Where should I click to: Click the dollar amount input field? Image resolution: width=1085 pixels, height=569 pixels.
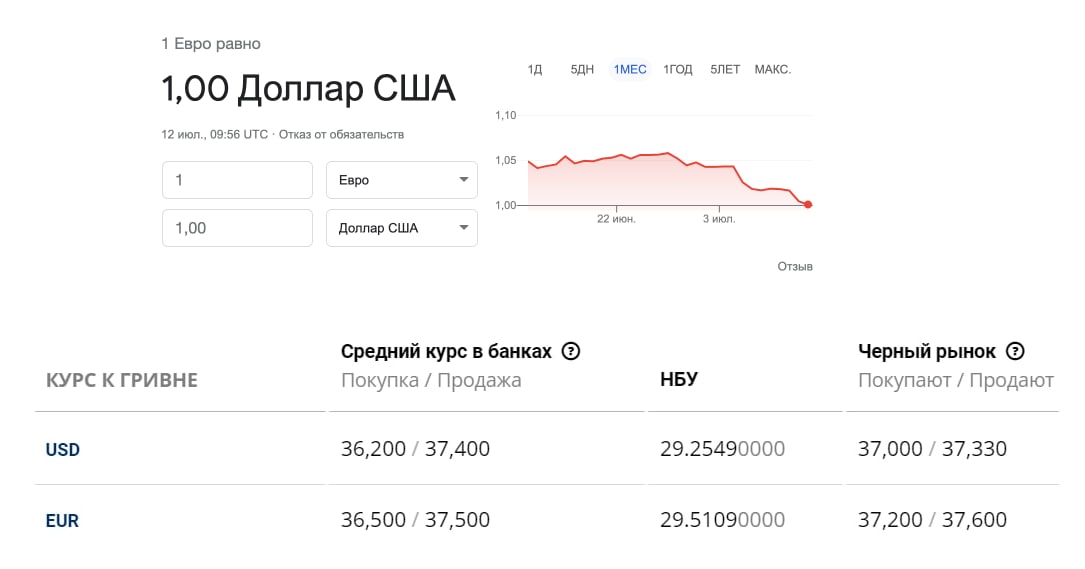pos(237,228)
